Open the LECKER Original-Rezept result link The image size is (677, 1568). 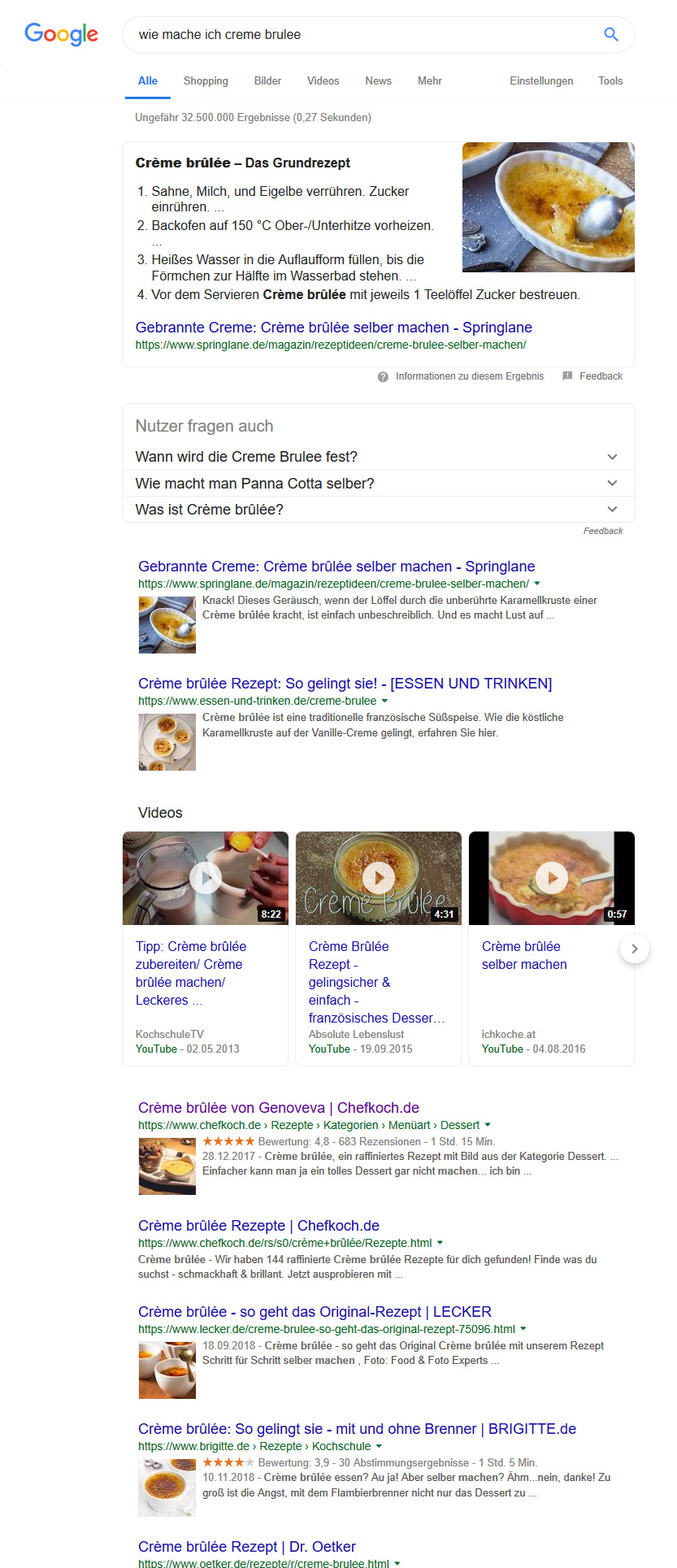pyautogui.click(x=315, y=1312)
